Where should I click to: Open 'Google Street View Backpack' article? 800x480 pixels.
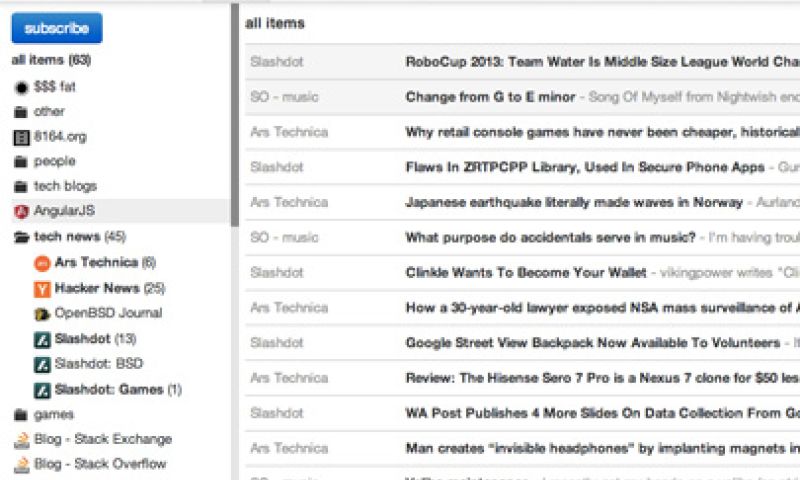pyautogui.click(x=593, y=343)
